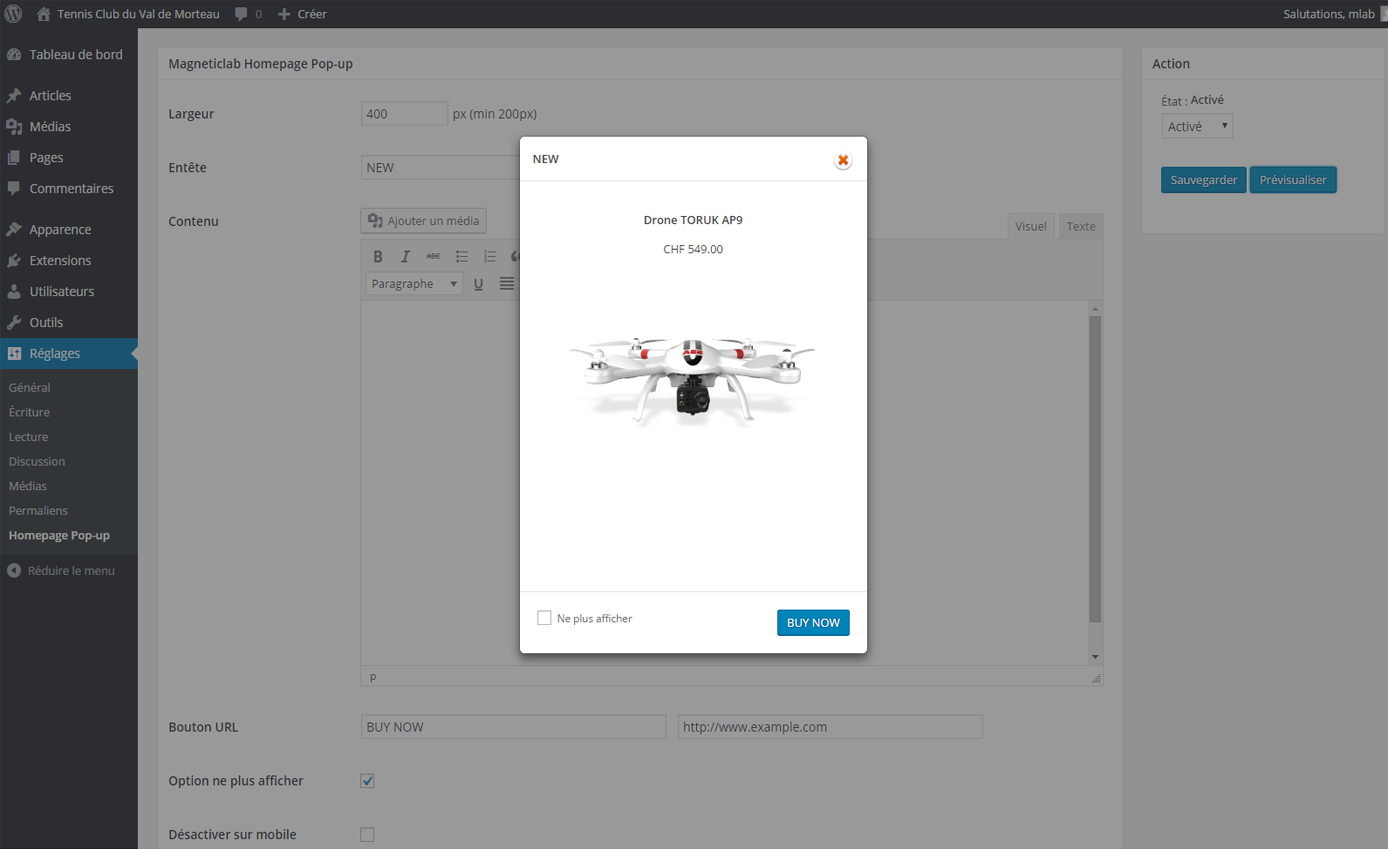Open Médias settings submenu
This screenshot has width=1388, height=849.
pyautogui.click(x=28, y=486)
